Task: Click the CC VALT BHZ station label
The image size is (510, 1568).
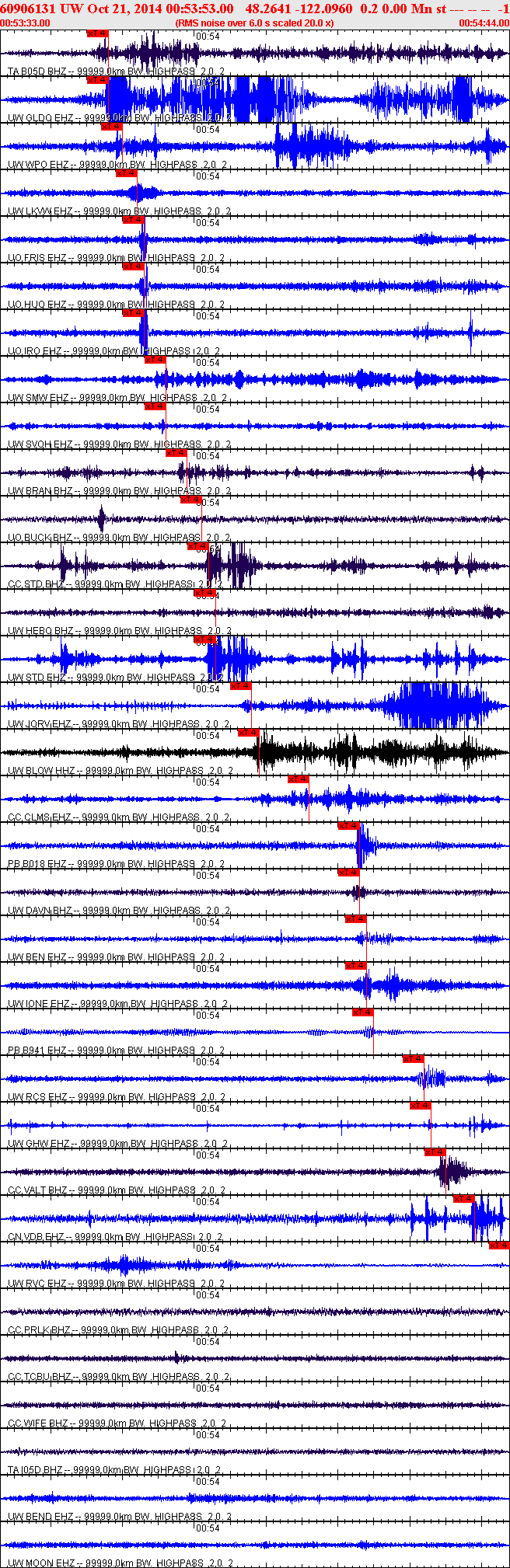Action: point(117,1190)
